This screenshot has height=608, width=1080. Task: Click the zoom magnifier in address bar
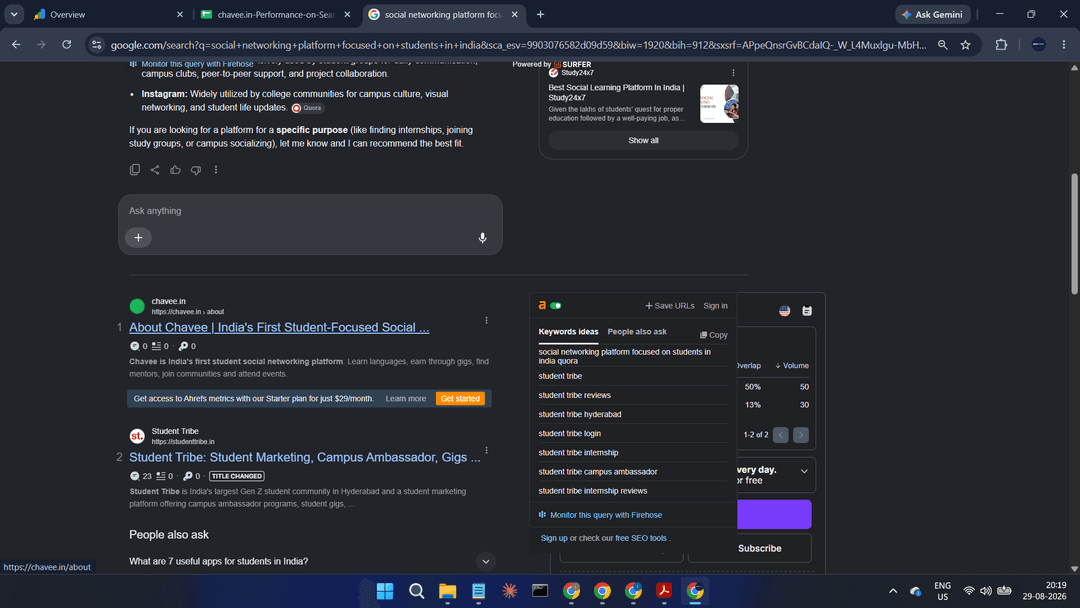(x=942, y=45)
